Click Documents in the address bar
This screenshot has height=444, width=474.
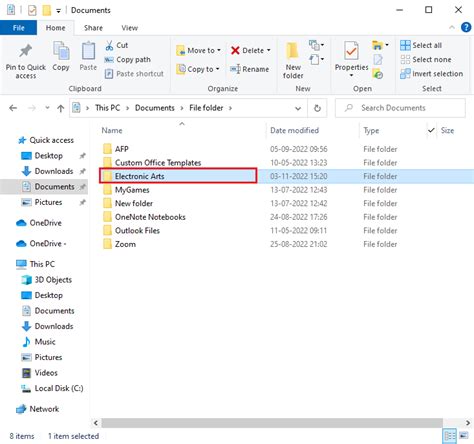155,108
